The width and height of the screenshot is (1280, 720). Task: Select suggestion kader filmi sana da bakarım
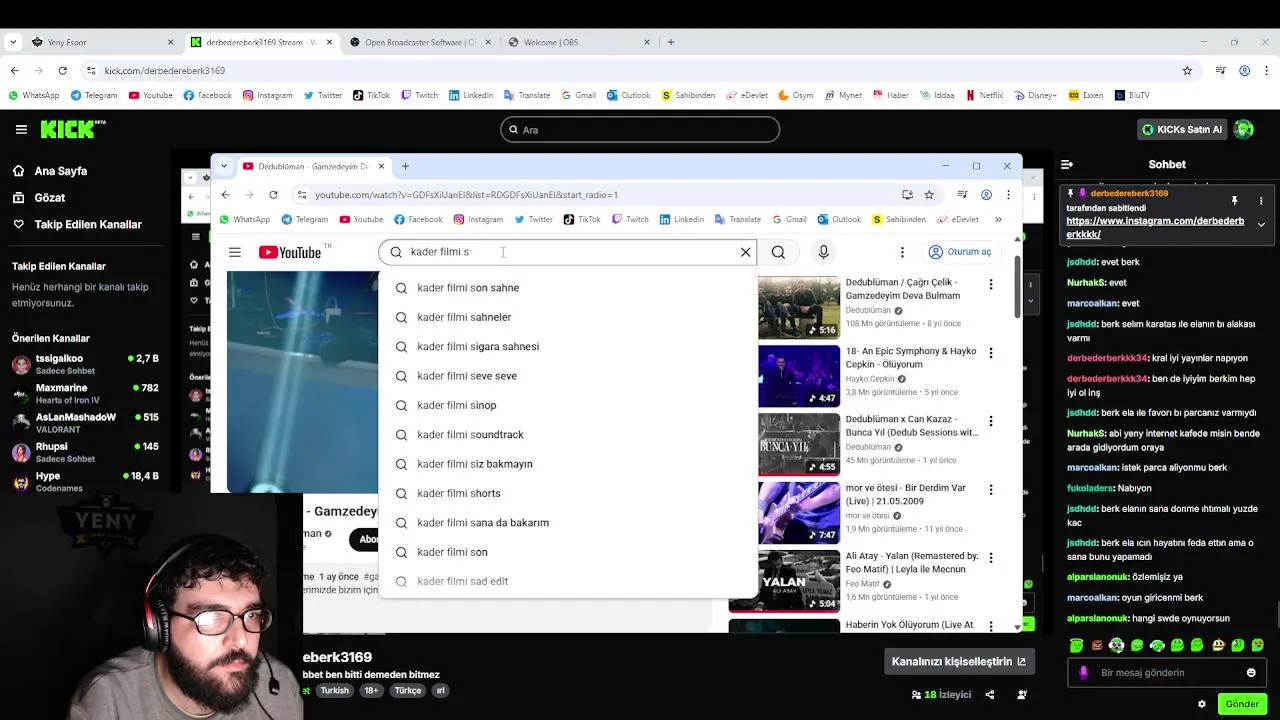(x=567, y=523)
